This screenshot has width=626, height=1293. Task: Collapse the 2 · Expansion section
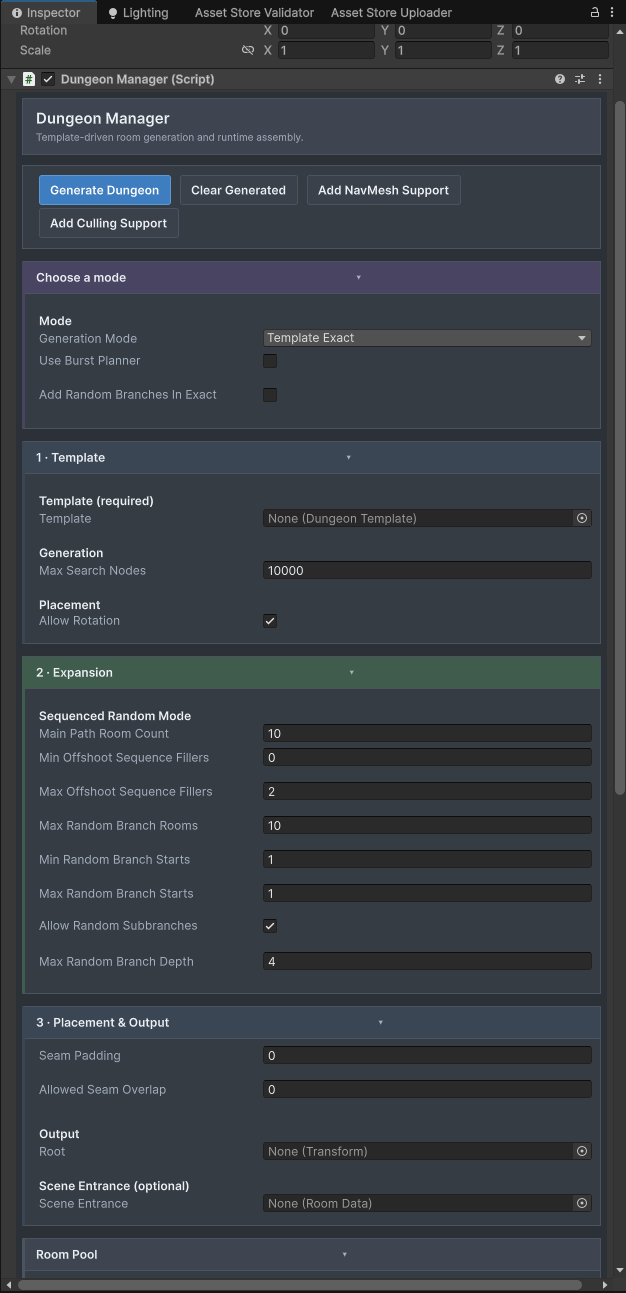pos(311,672)
